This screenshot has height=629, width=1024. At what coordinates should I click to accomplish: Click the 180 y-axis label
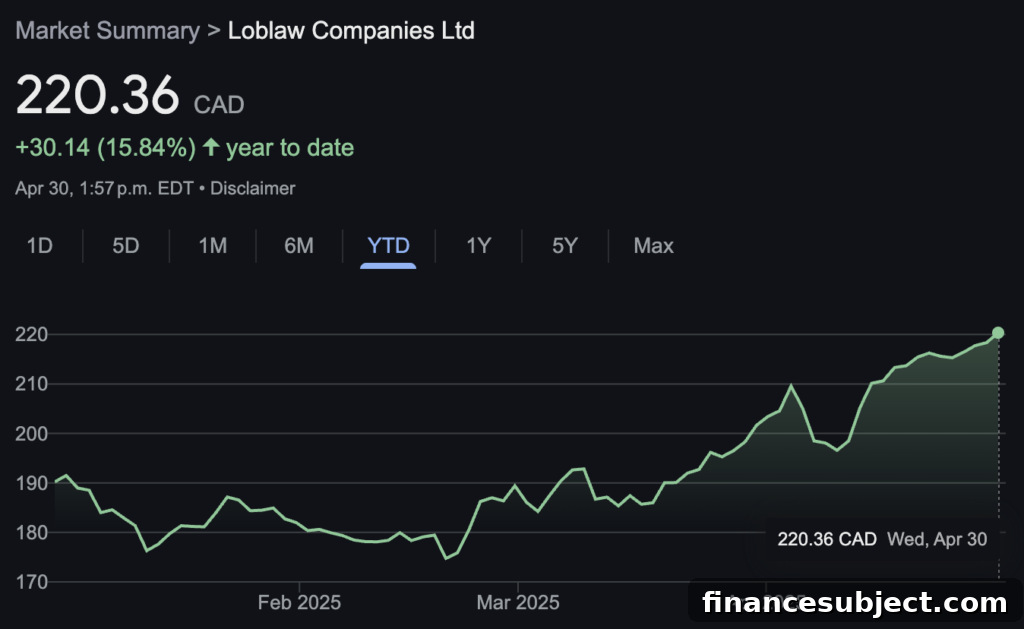pos(31,532)
